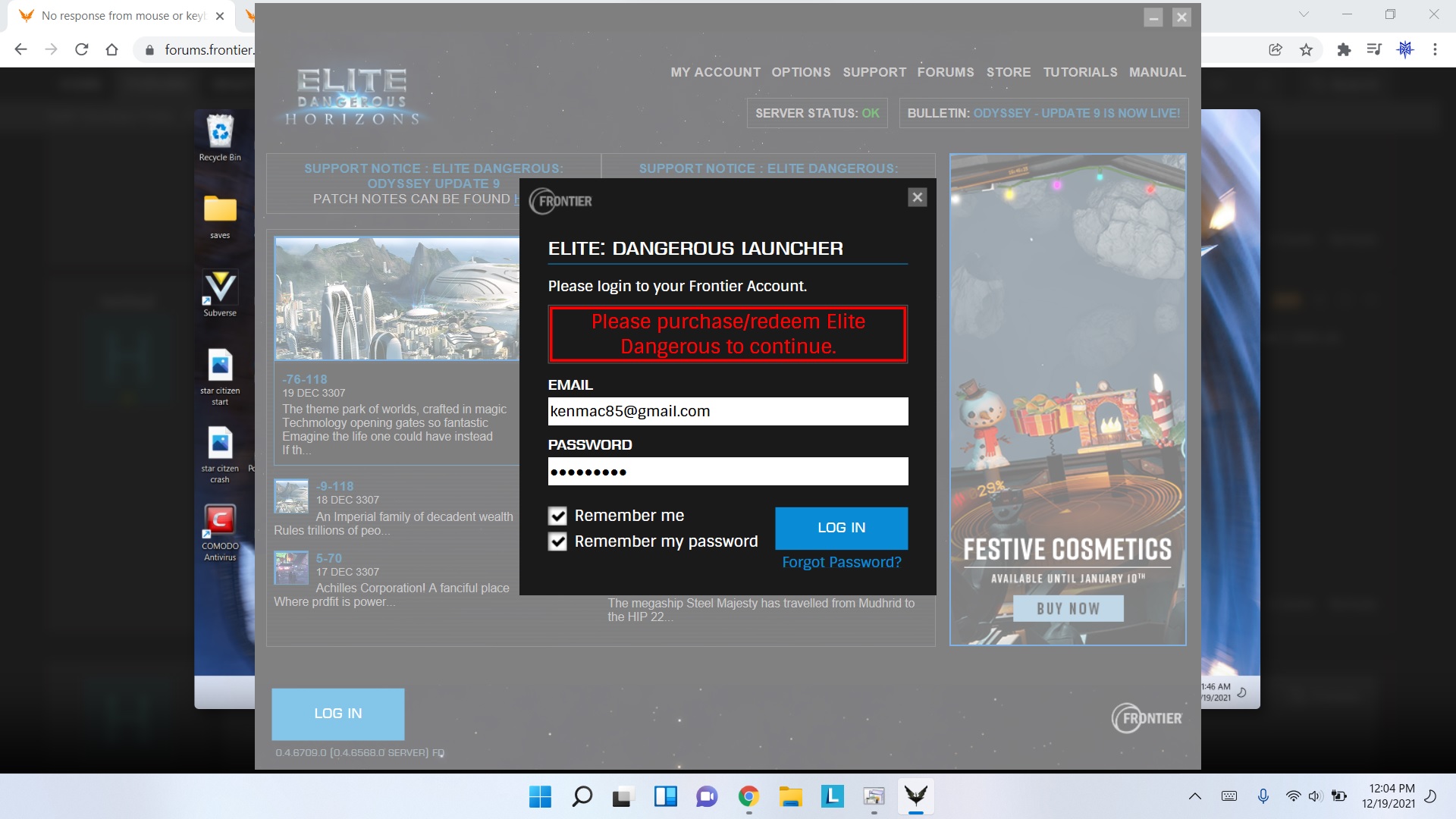This screenshot has width=1456, height=819.
Task: Click the blue LOG IN button in the dialog
Action: coord(841,528)
